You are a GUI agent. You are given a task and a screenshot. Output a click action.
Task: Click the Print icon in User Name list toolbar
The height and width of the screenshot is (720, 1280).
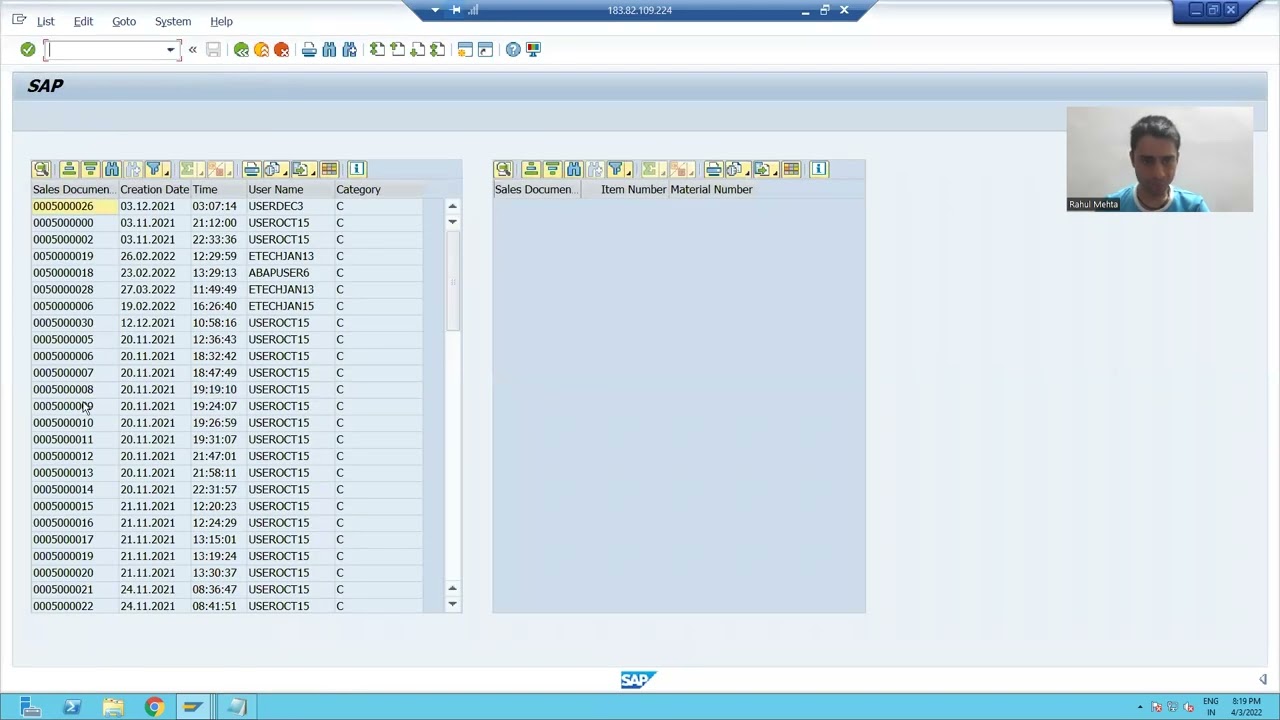pyautogui.click(x=251, y=169)
